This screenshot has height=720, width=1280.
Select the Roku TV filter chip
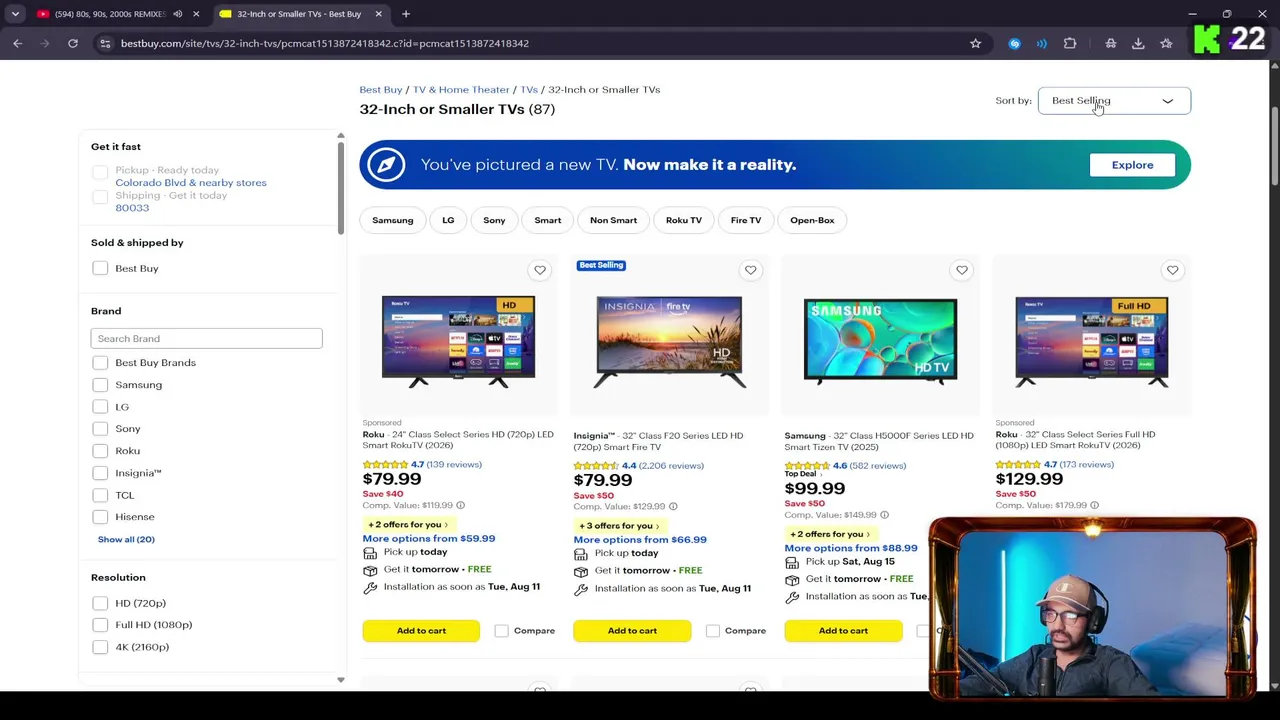[x=684, y=220]
